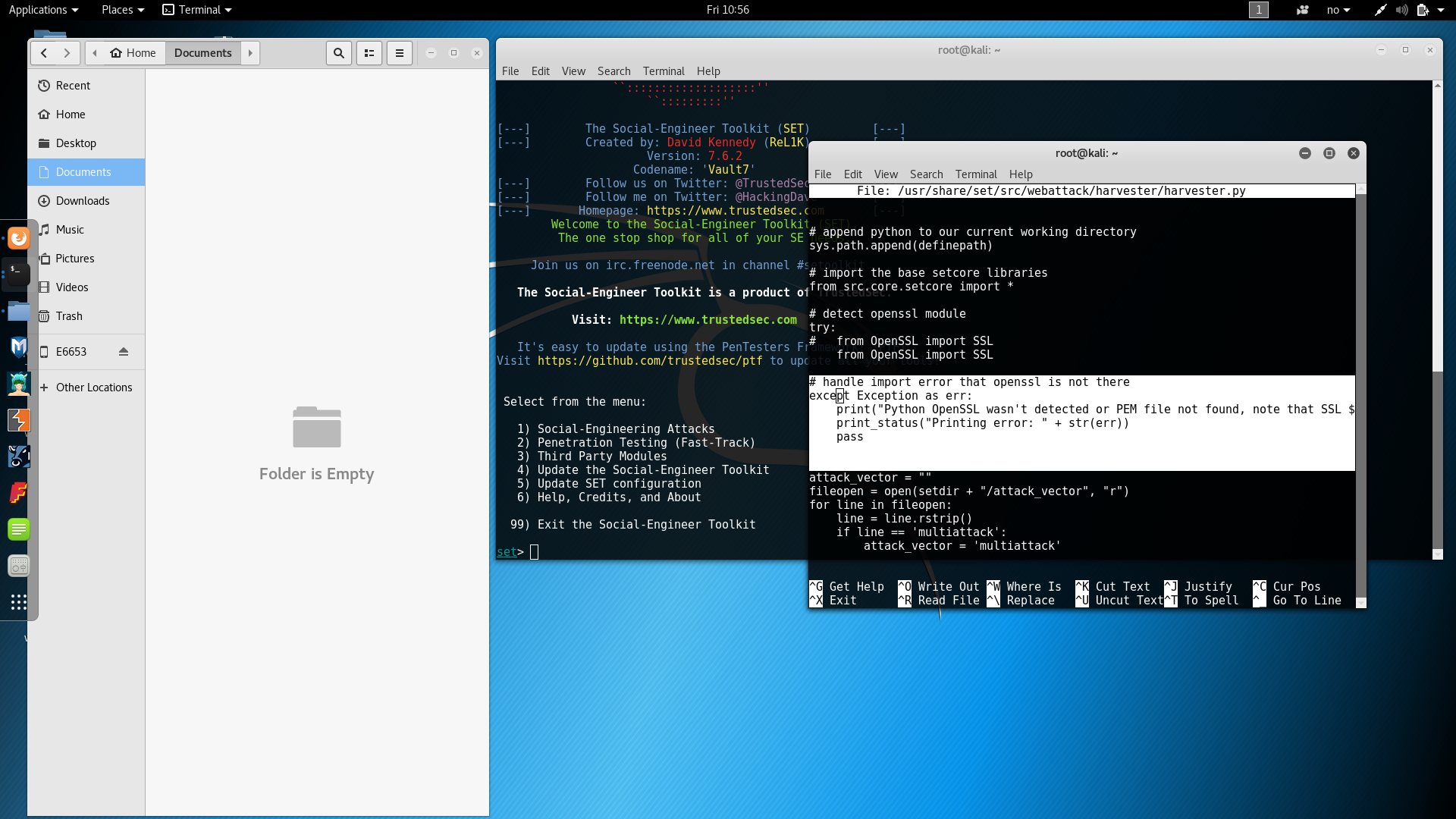
Task: Go back in Files navigation
Action: click(x=44, y=53)
